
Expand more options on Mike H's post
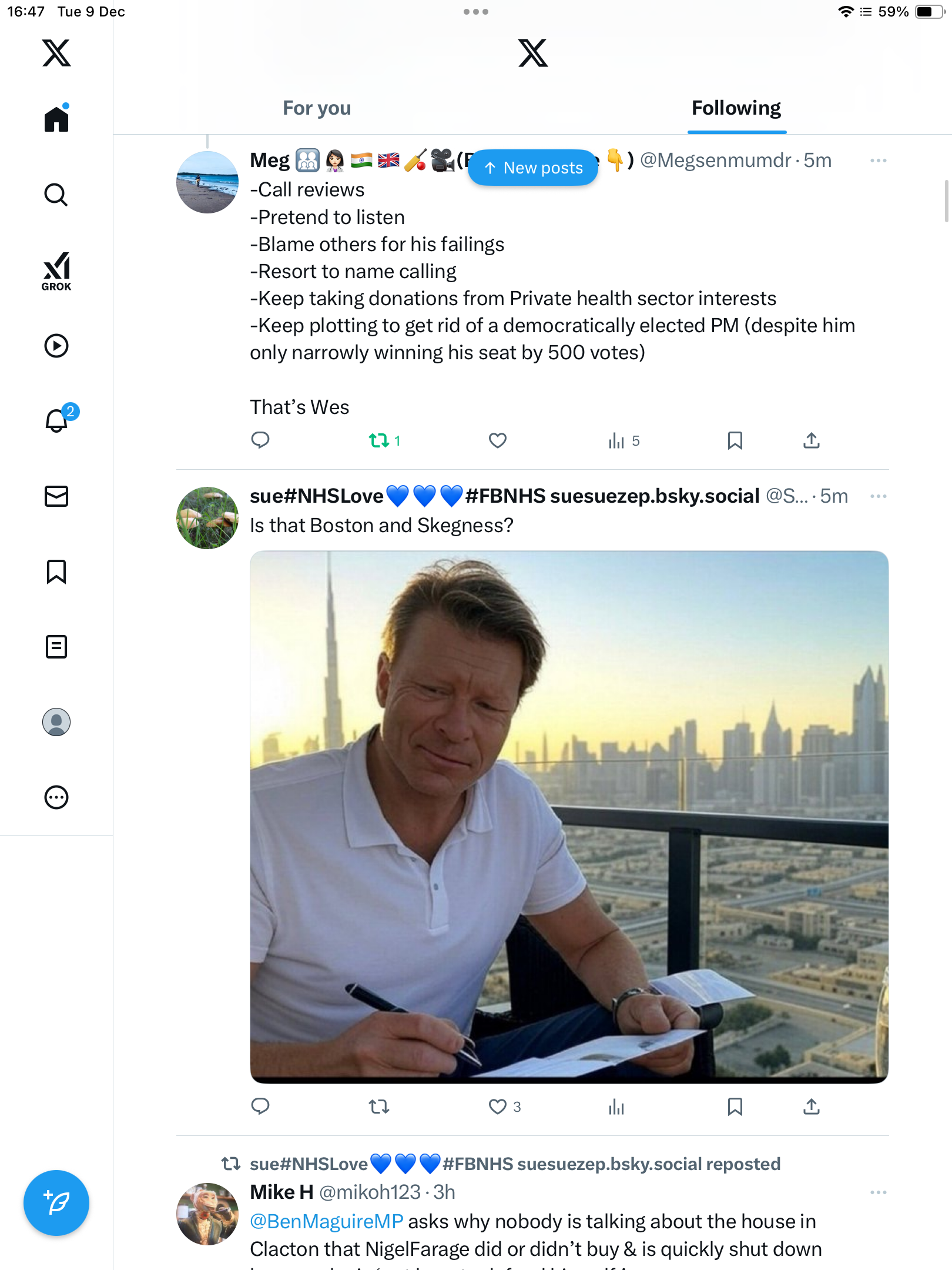click(878, 1192)
